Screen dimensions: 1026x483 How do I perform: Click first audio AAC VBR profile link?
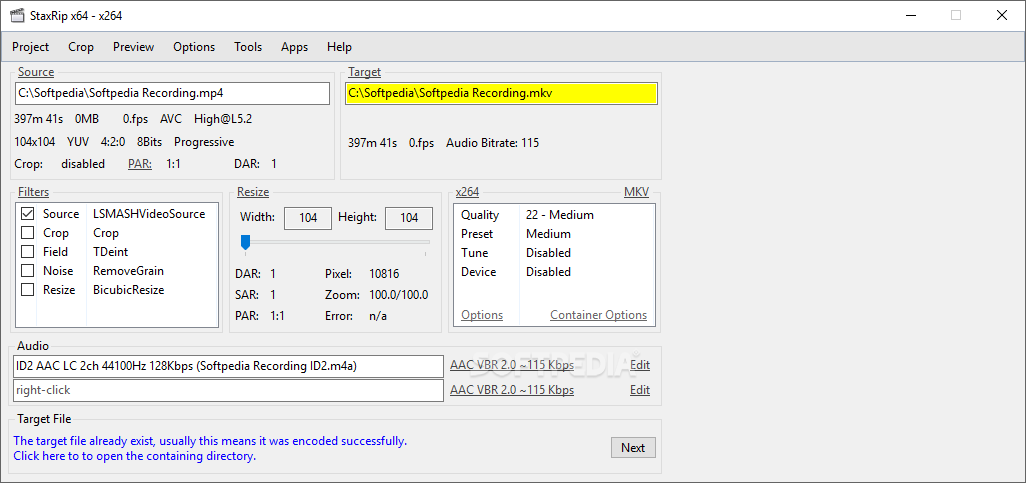pos(512,365)
